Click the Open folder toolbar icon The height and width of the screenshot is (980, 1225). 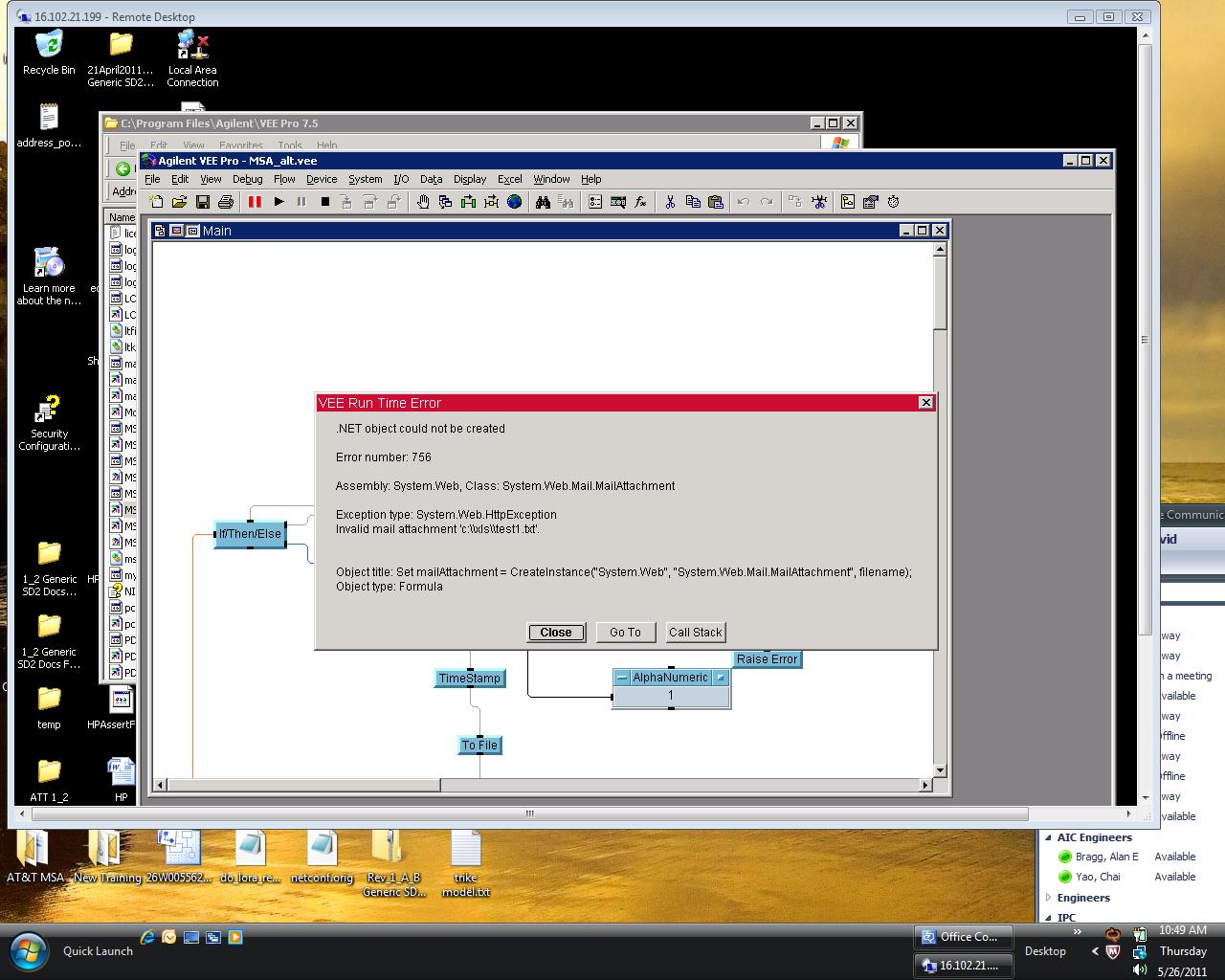tap(179, 202)
